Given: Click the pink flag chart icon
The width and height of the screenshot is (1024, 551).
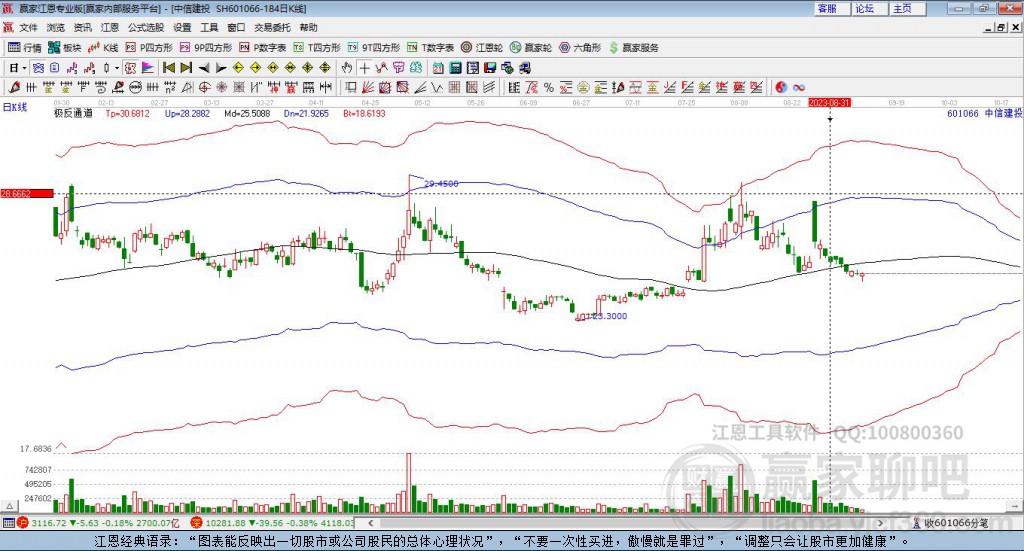Looking at the screenshot, I should point(148,68).
